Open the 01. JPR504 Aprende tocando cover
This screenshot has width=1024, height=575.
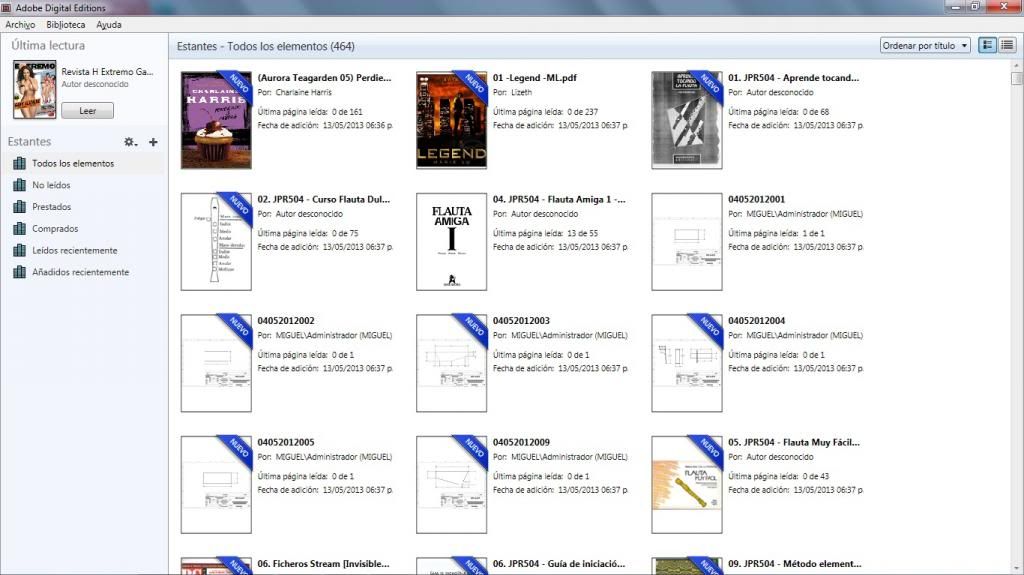pyautogui.click(x=687, y=120)
